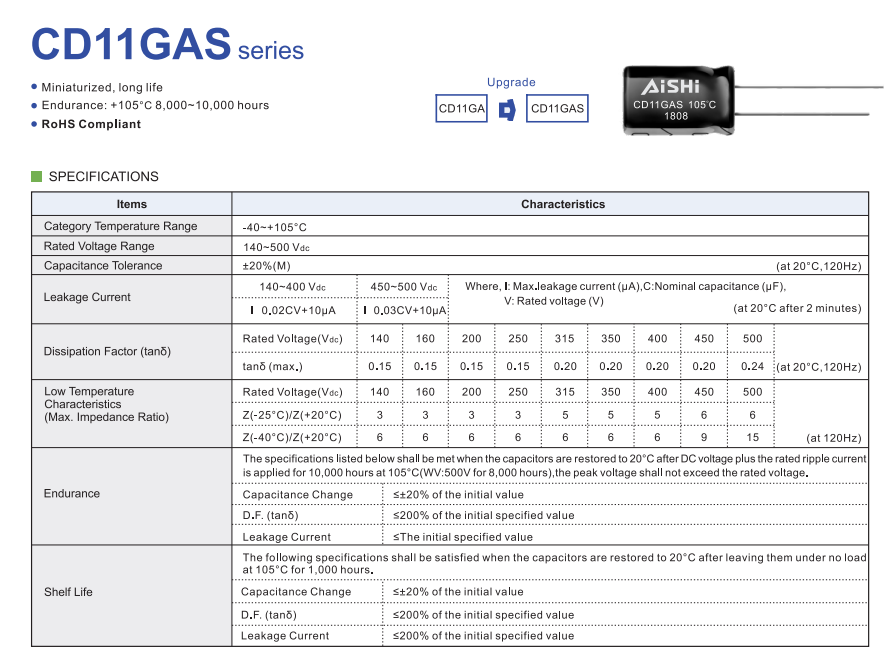
Task: Click the ±20%(M) capacitance tolerance value
Action: click(266, 266)
